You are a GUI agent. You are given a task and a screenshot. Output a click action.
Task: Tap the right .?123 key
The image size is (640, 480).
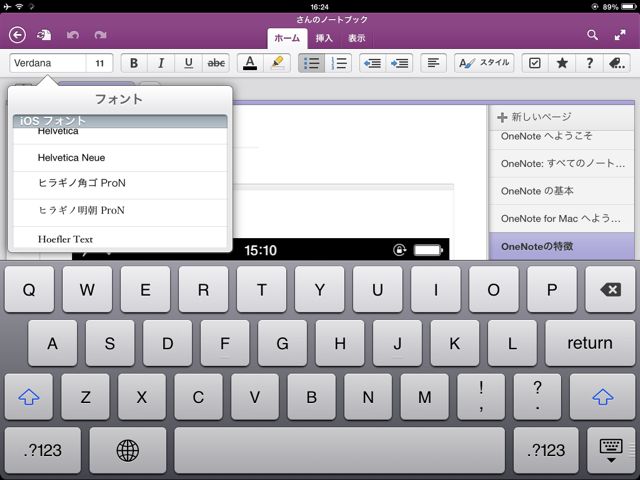pyautogui.click(x=546, y=450)
